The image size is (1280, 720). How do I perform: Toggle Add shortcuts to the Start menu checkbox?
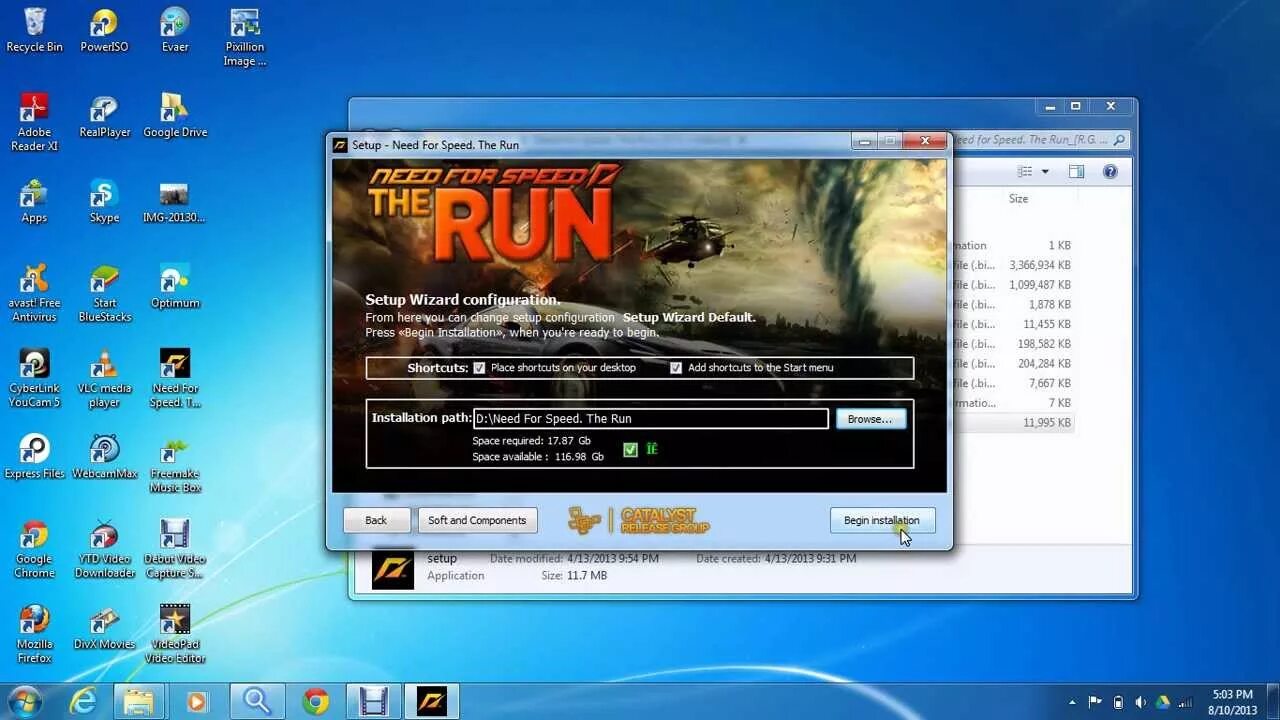[x=676, y=368]
